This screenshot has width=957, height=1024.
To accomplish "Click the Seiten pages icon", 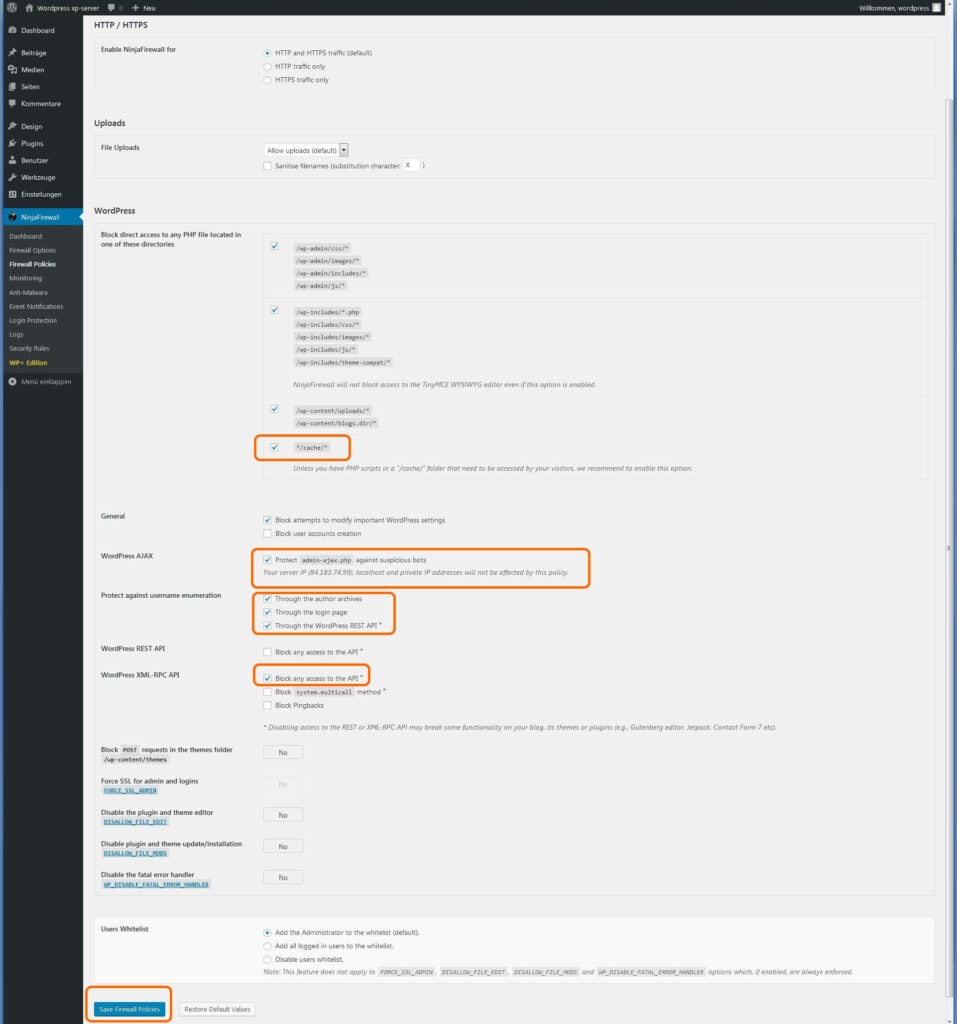I will pyautogui.click(x=12, y=86).
